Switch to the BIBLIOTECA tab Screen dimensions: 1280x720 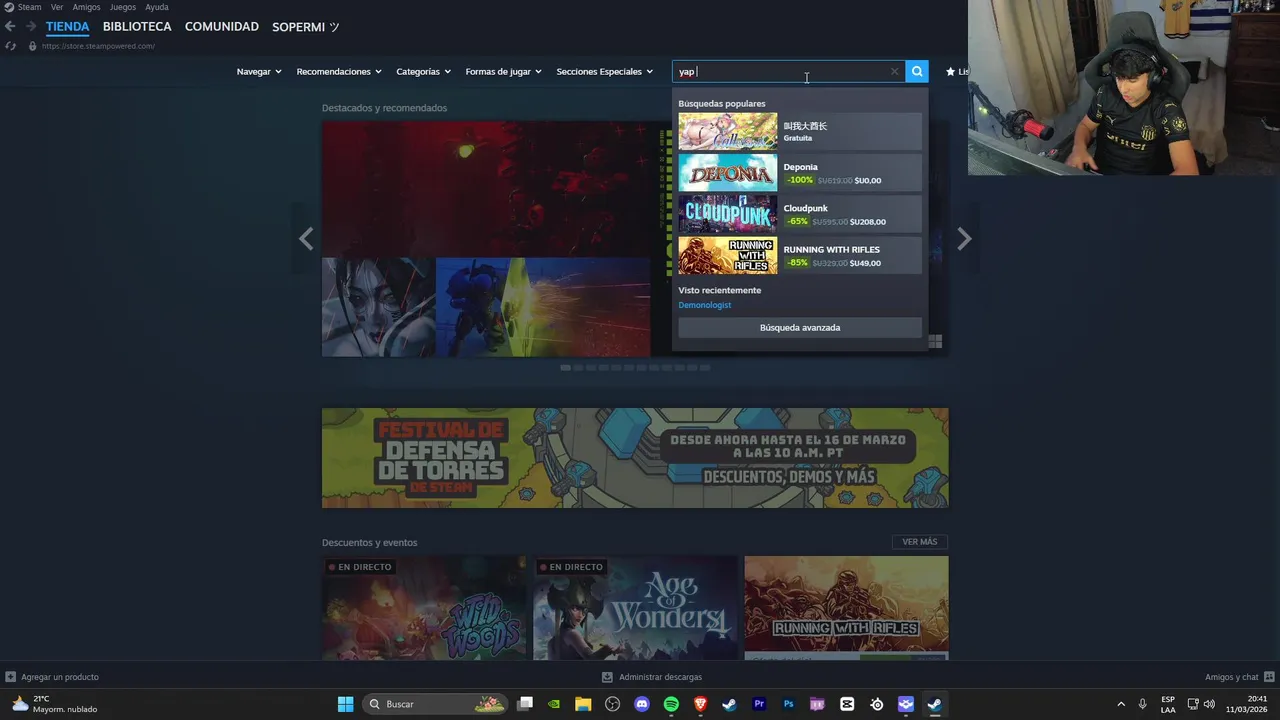[137, 27]
